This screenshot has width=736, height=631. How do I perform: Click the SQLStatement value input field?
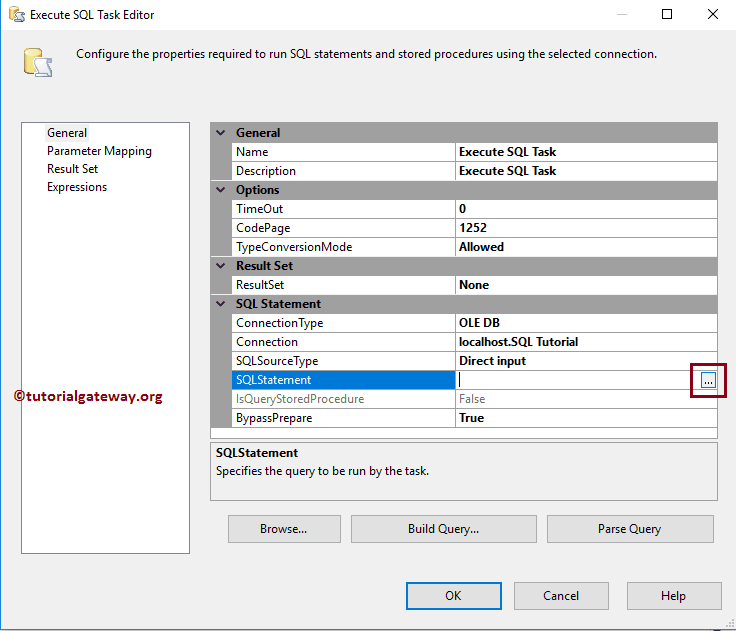coord(578,380)
